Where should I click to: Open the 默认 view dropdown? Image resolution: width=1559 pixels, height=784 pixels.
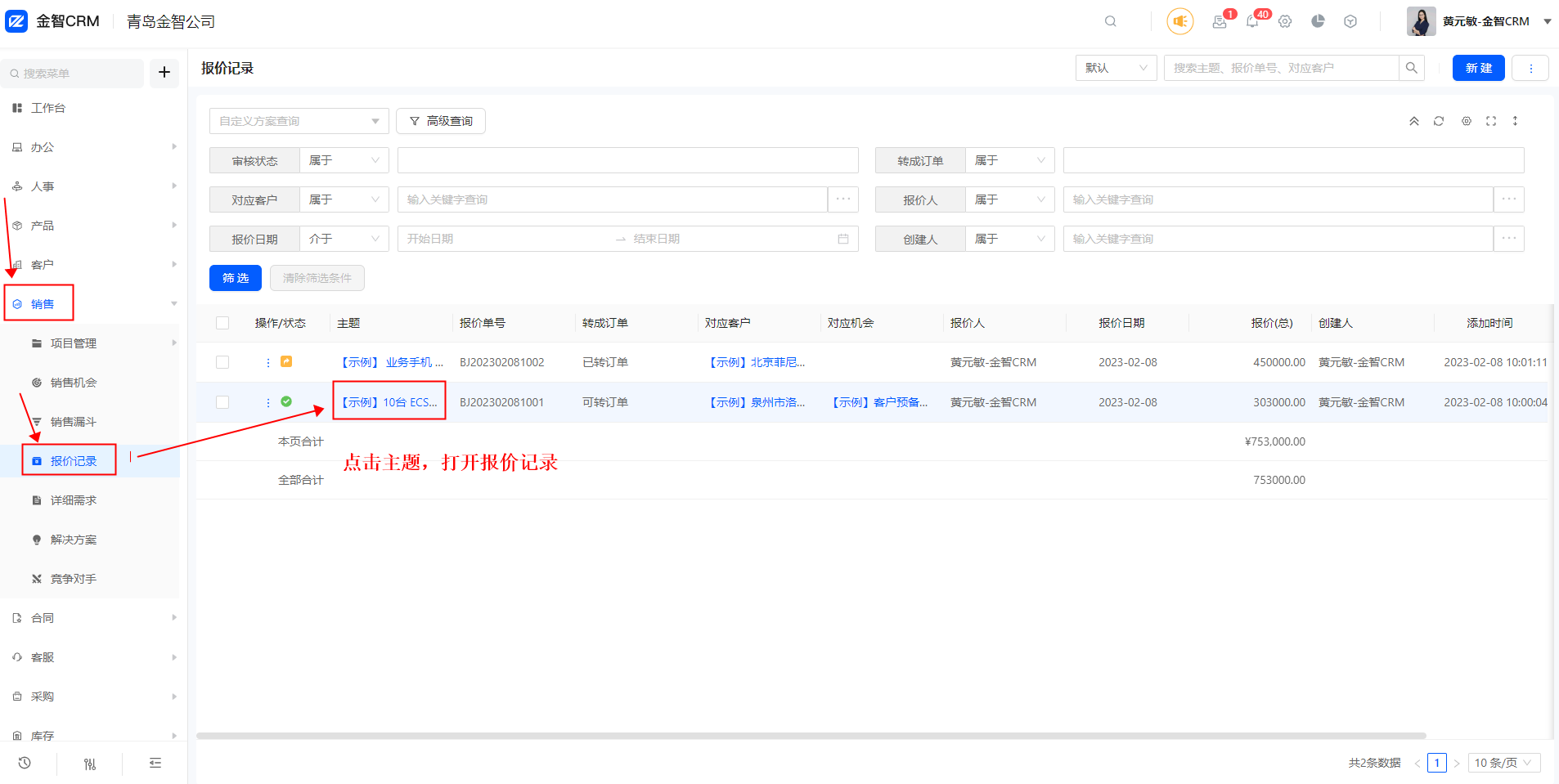click(1116, 68)
